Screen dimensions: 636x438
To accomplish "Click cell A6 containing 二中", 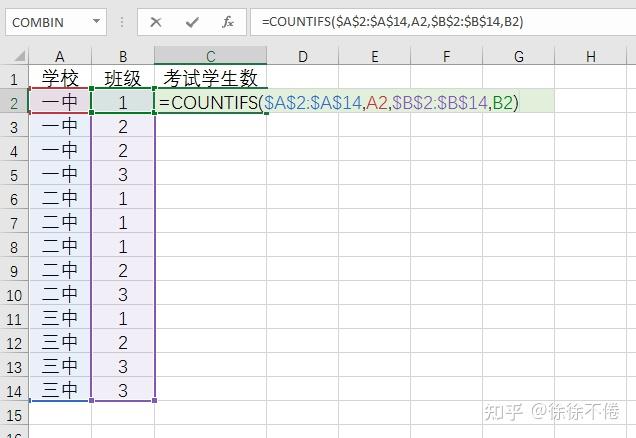I will coord(60,198).
